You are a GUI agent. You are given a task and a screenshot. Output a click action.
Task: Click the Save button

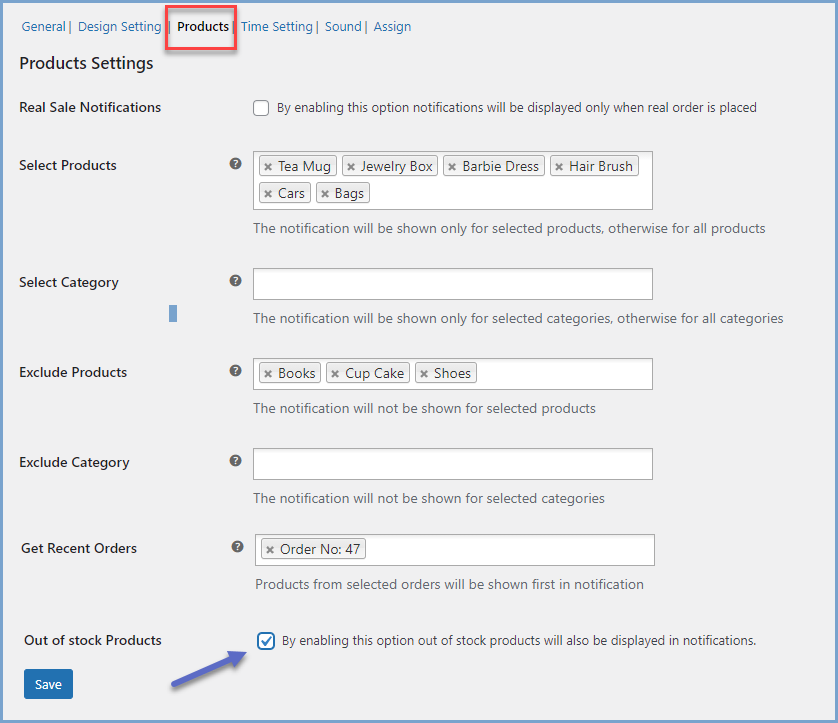tap(48, 683)
